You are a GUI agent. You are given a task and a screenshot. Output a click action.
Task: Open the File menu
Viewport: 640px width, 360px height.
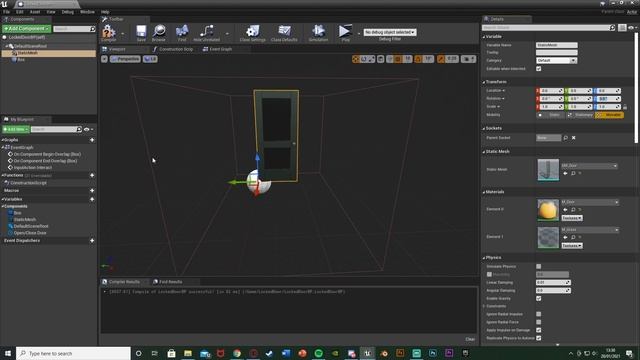pyautogui.click(x=7, y=12)
